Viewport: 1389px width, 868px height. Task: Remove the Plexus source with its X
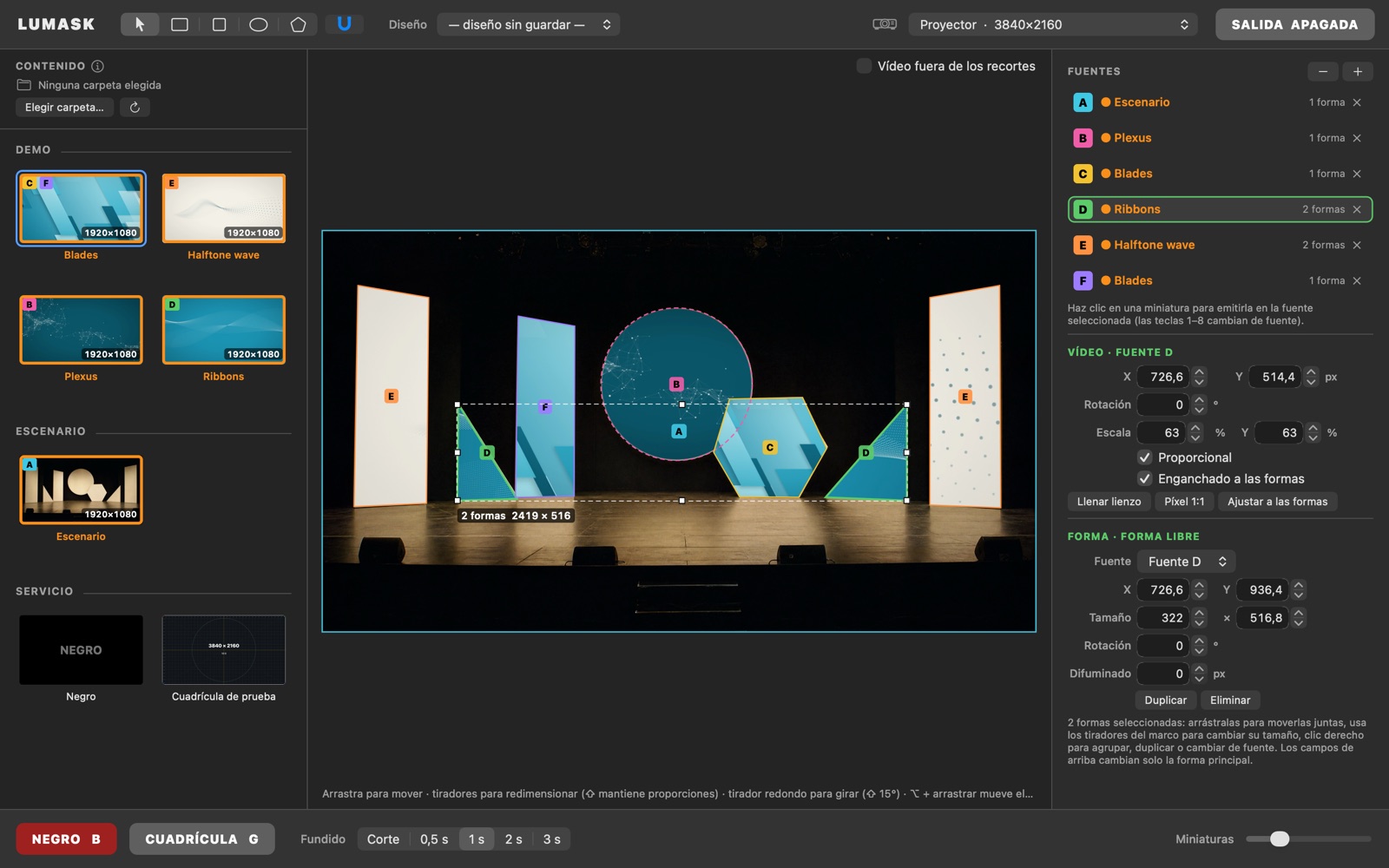coord(1357,138)
